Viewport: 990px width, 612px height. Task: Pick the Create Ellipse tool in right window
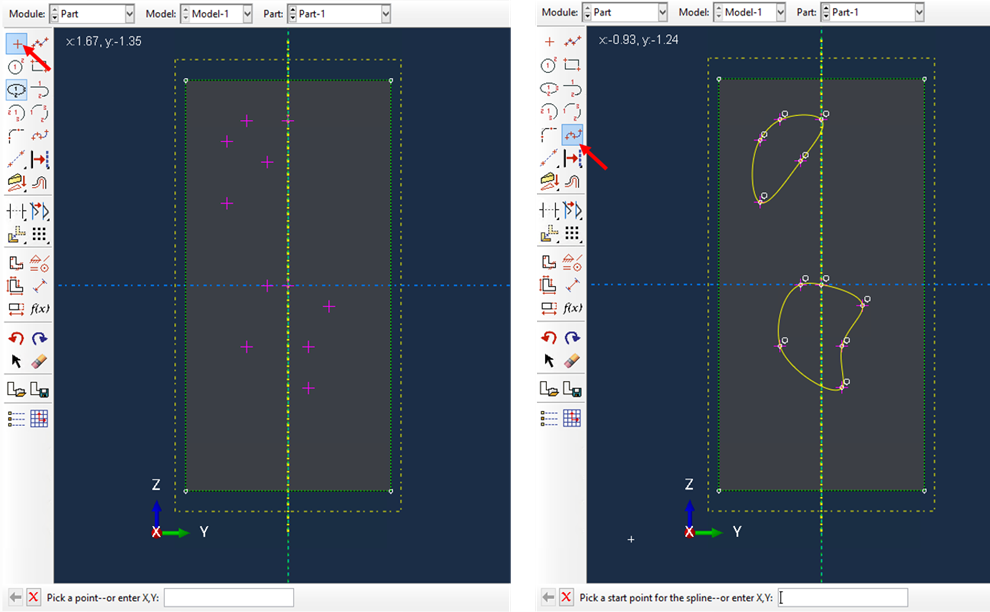[549, 88]
